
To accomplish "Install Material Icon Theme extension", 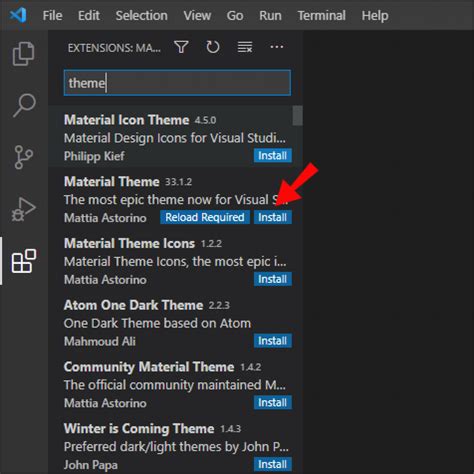I will click(x=273, y=156).
